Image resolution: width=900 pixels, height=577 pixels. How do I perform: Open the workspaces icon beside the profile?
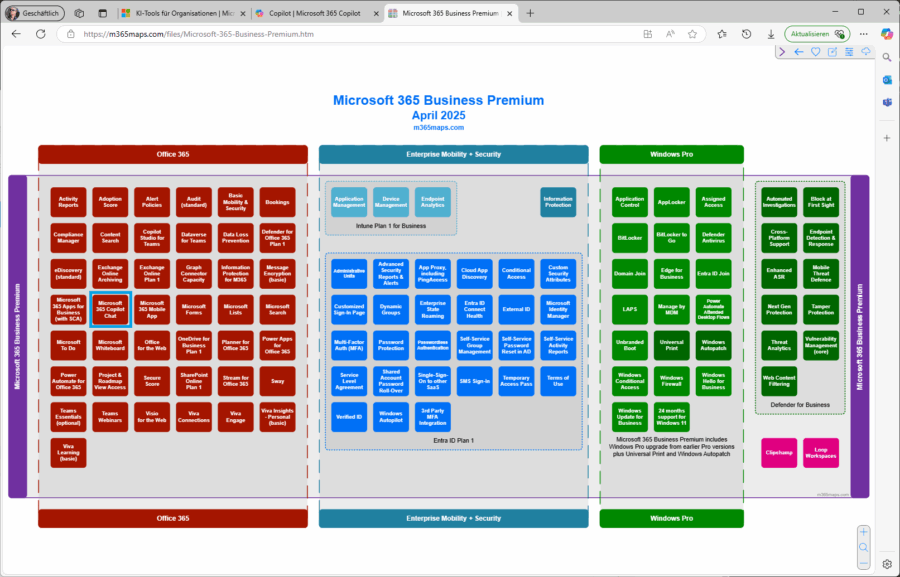tap(79, 13)
